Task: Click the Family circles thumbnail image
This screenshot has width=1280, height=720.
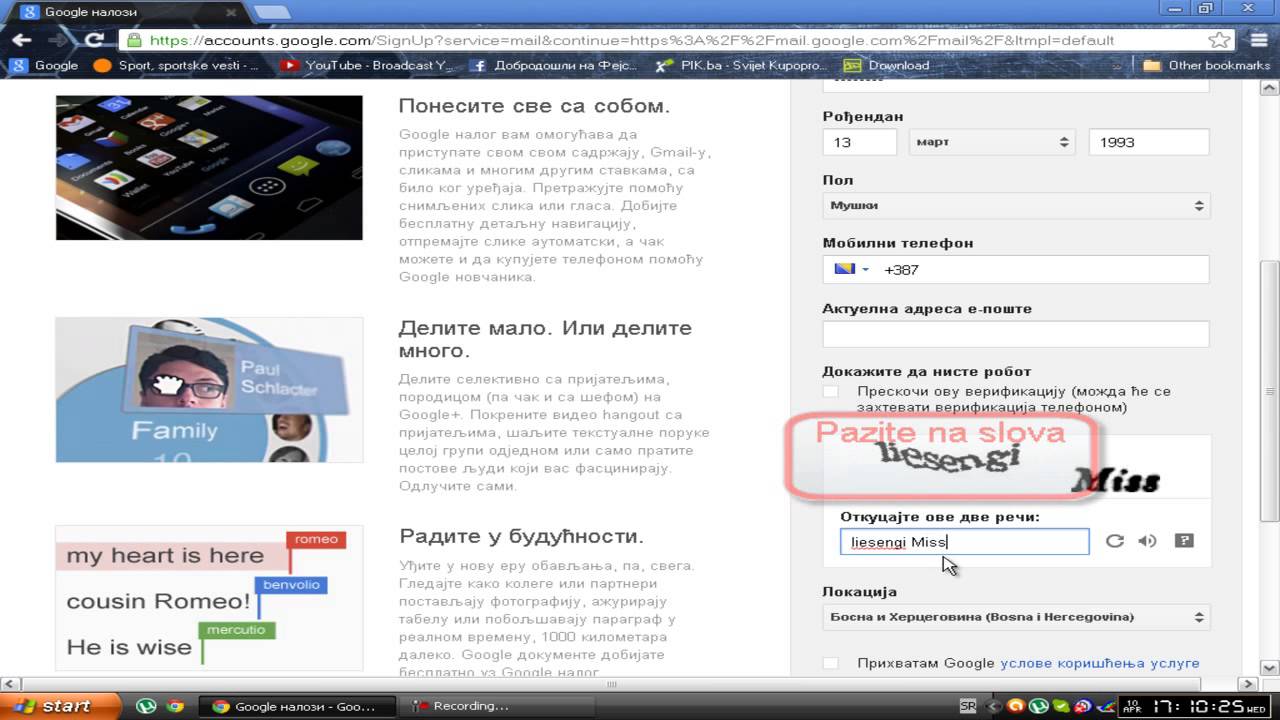Action: pos(209,390)
